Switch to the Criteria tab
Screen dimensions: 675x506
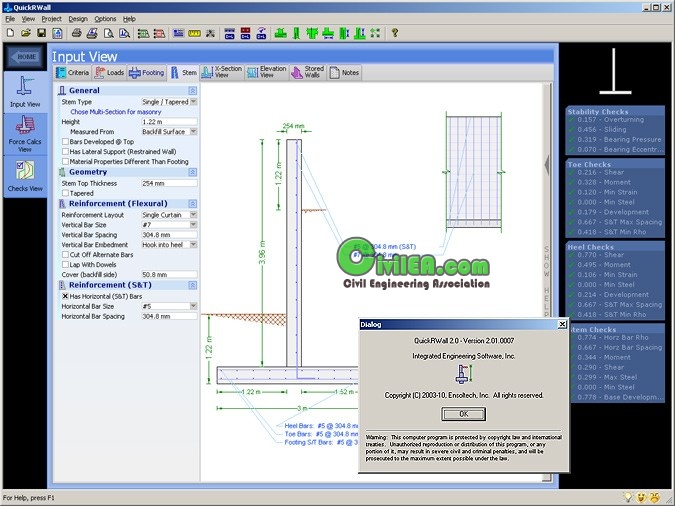click(72, 73)
